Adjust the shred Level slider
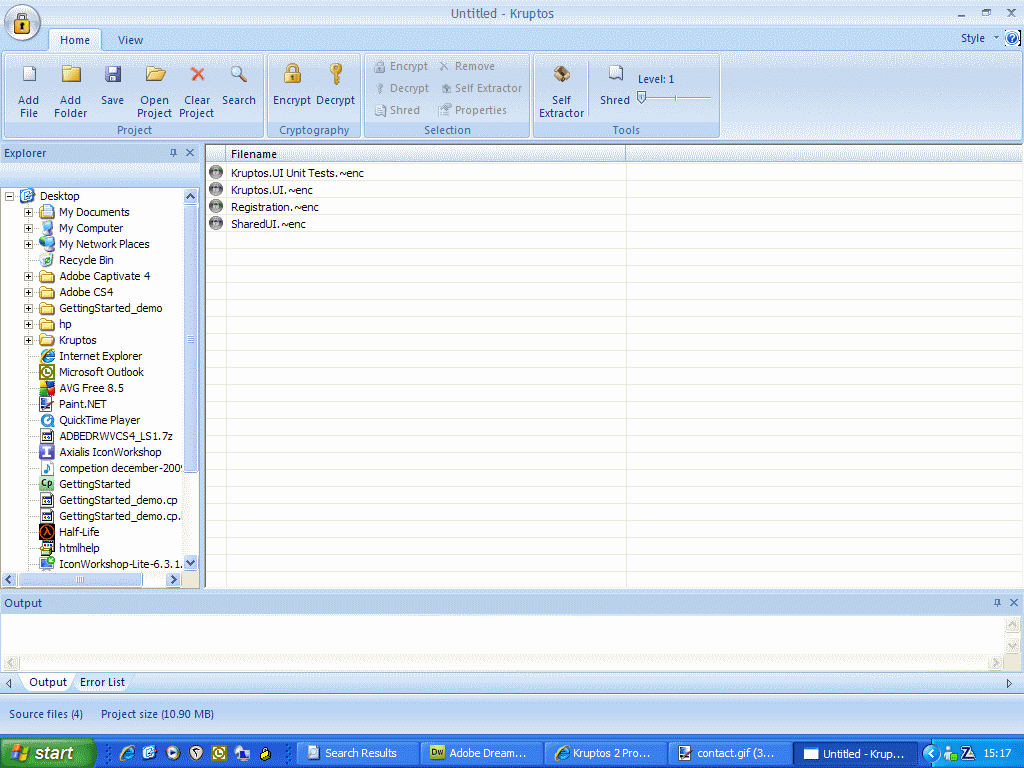The width and height of the screenshot is (1024, 768). pyautogui.click(x=642, y=97)
